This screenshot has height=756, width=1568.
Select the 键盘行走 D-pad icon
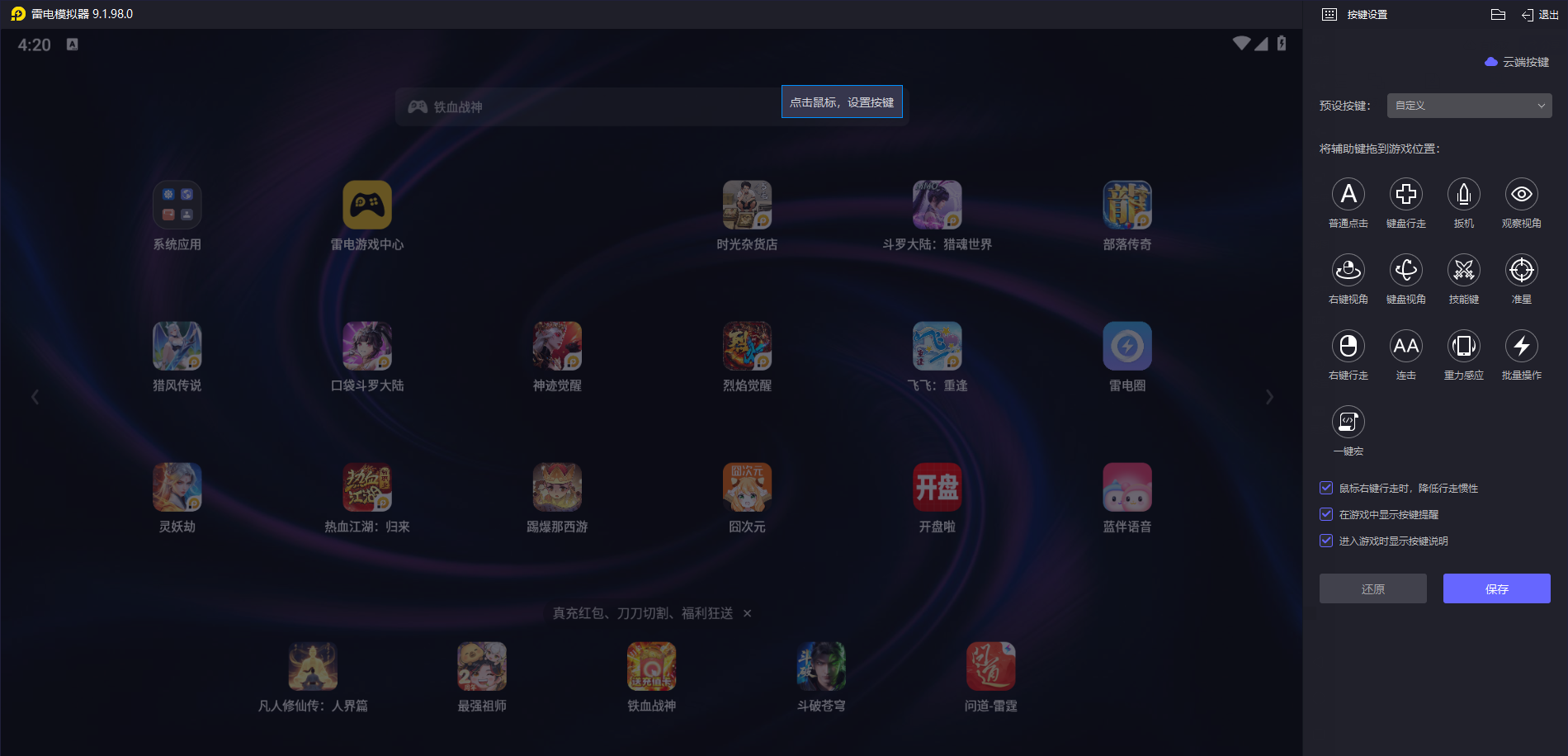(x=1405, y=194)
